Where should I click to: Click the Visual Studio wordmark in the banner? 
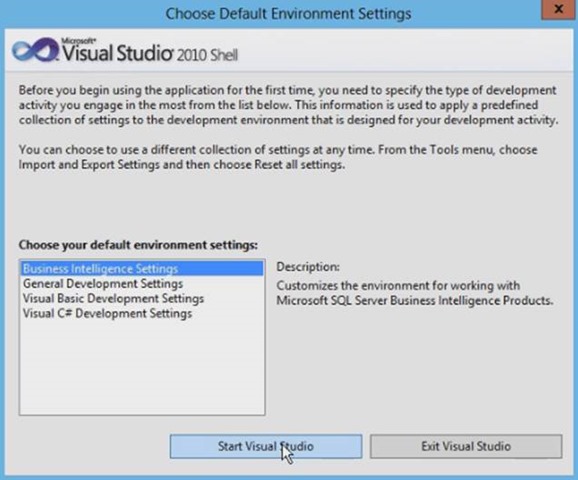click(117, 53)
